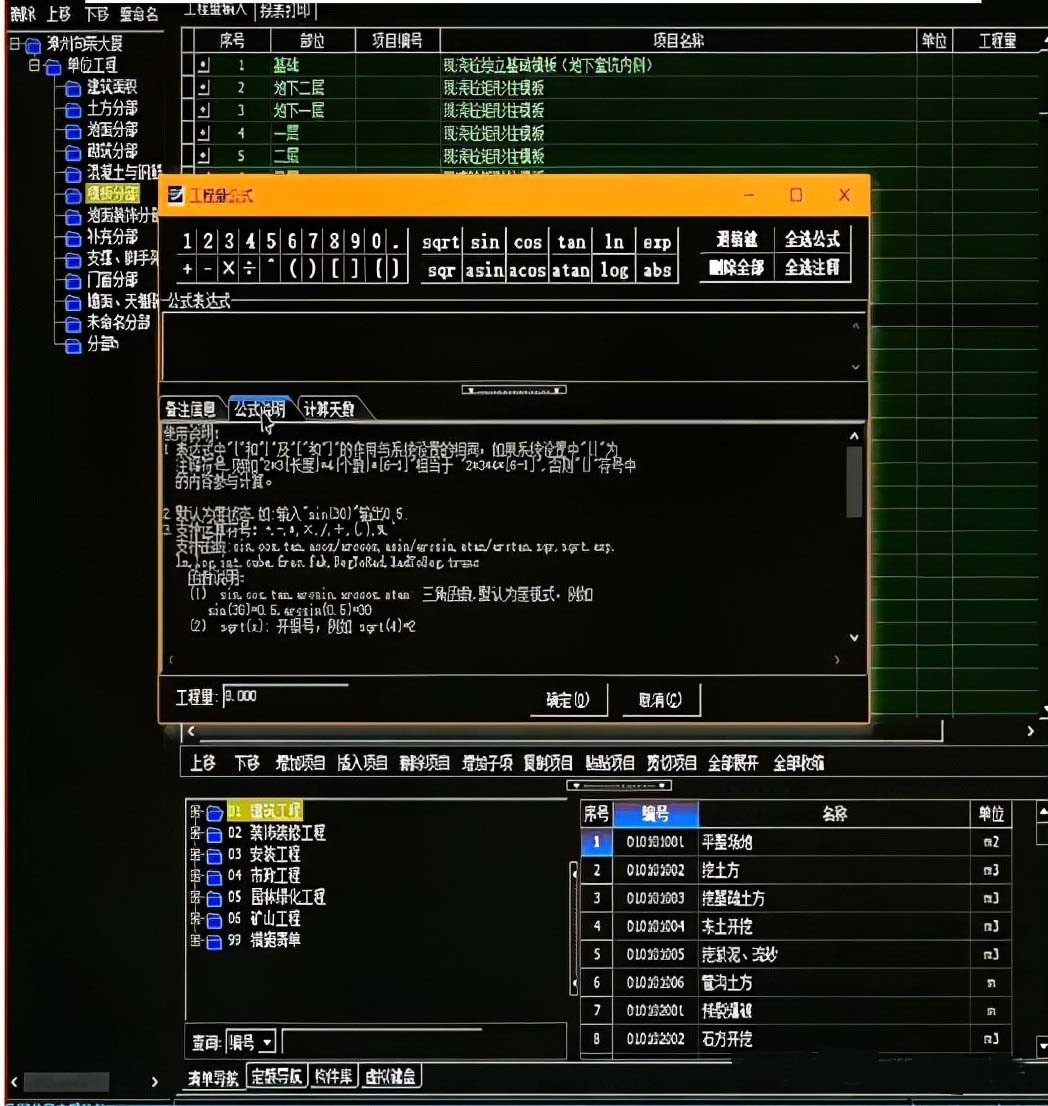1048x1106 pixels.
Task: Expand the 04 市政工程 node
Action: tap(196, 876)
